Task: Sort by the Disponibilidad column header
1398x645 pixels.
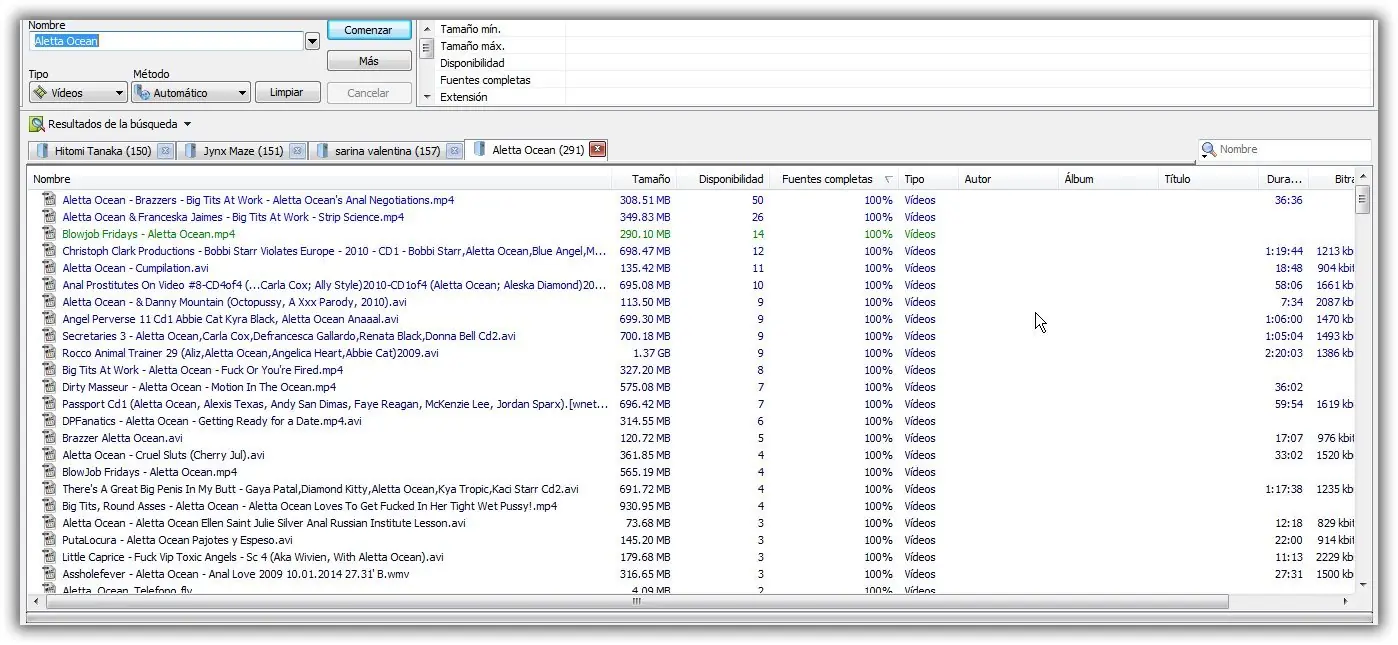Action: (x=723, y=179)
